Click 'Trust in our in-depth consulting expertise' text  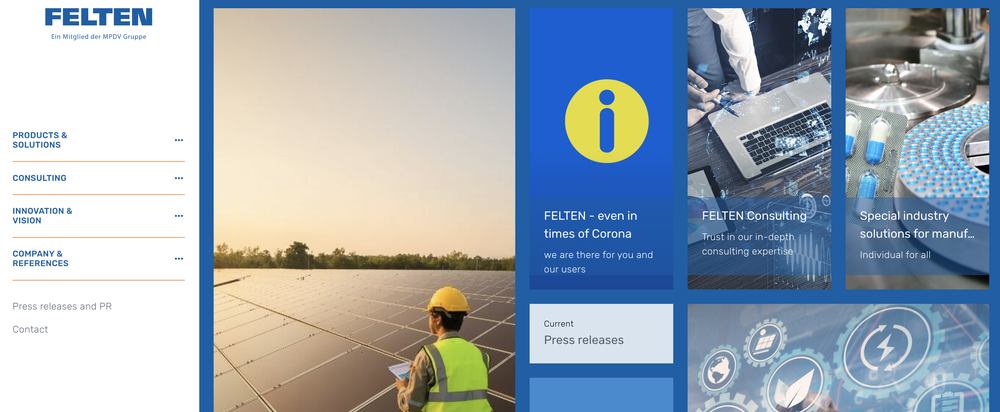[x=748, y=244]
